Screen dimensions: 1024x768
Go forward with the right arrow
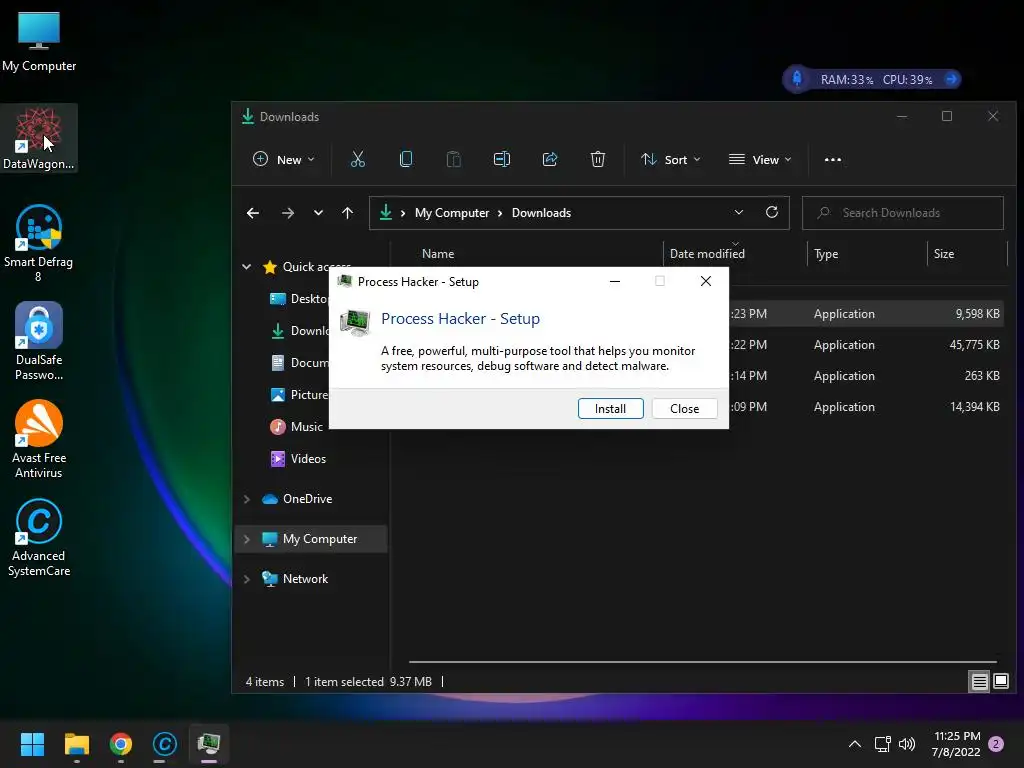pyautogui.click(x=287, y=213)
